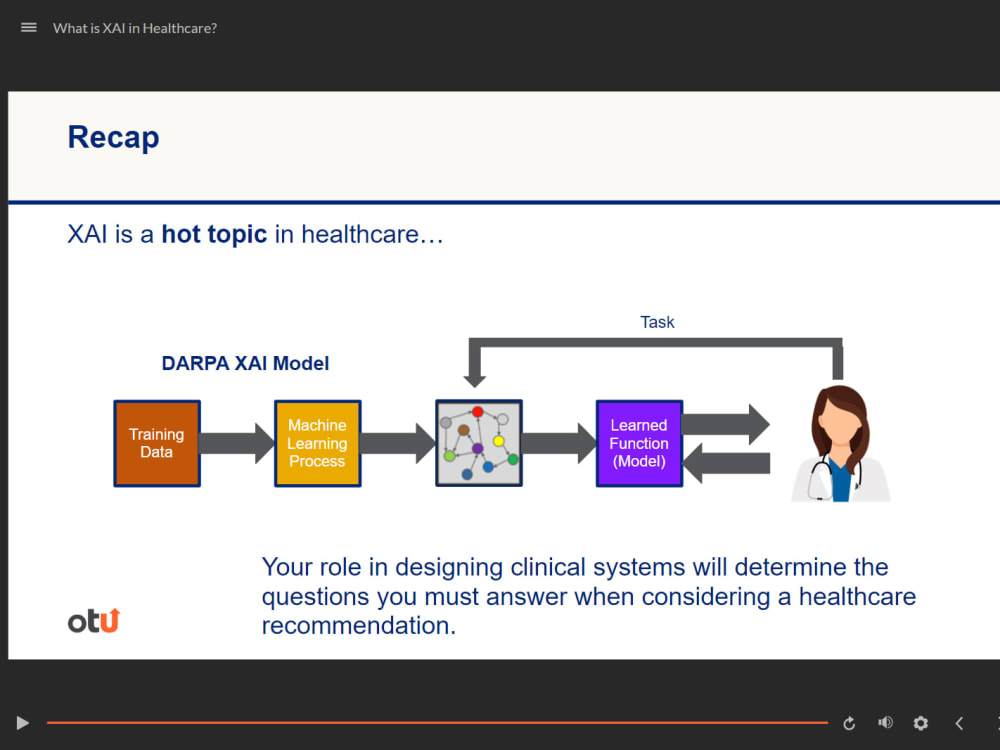Click the 'Recap' slide heading

point(114,137)
